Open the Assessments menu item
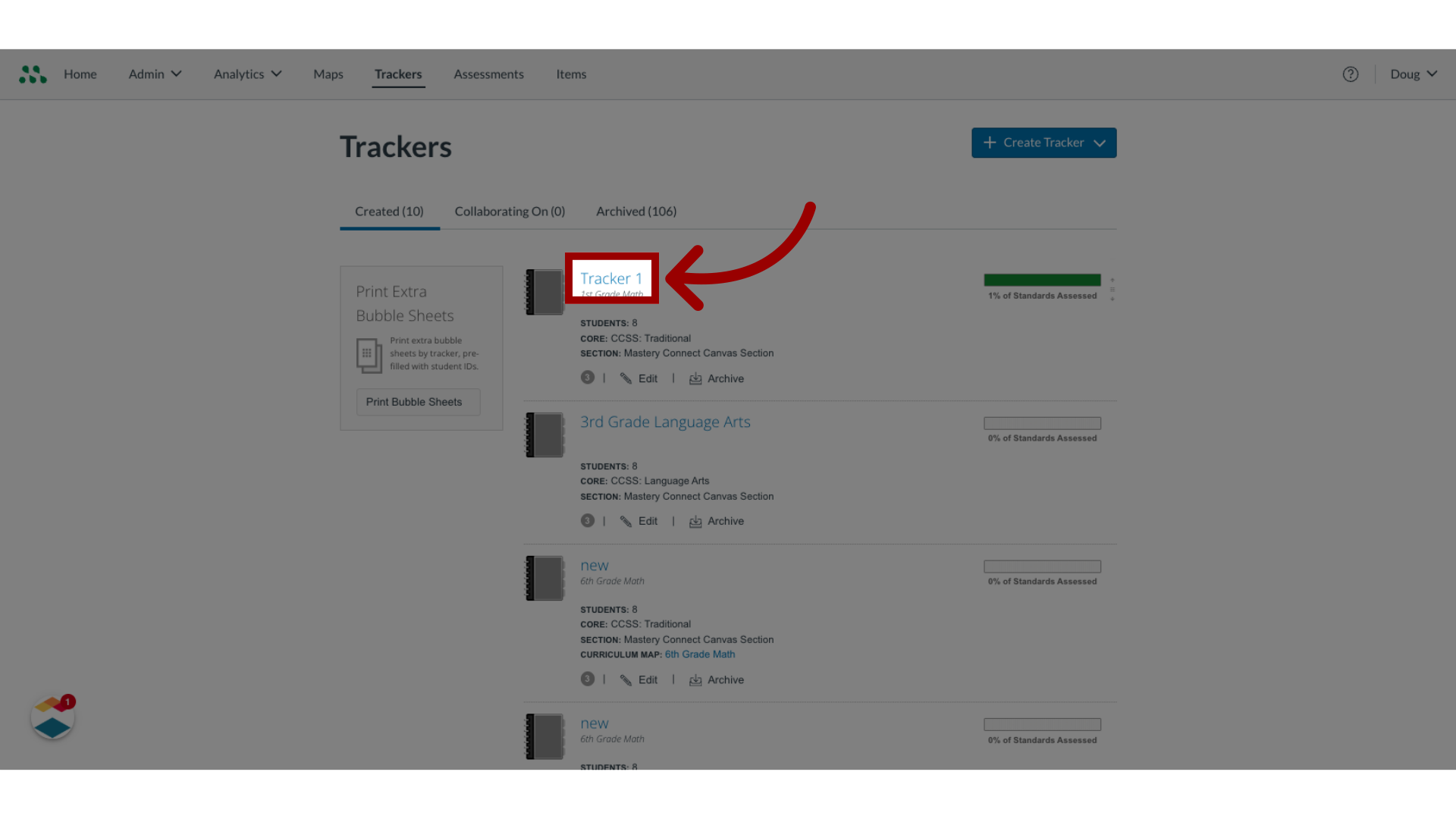This screenshot has height=819, width=1456. pyautogui.click(x=489, y=73)
